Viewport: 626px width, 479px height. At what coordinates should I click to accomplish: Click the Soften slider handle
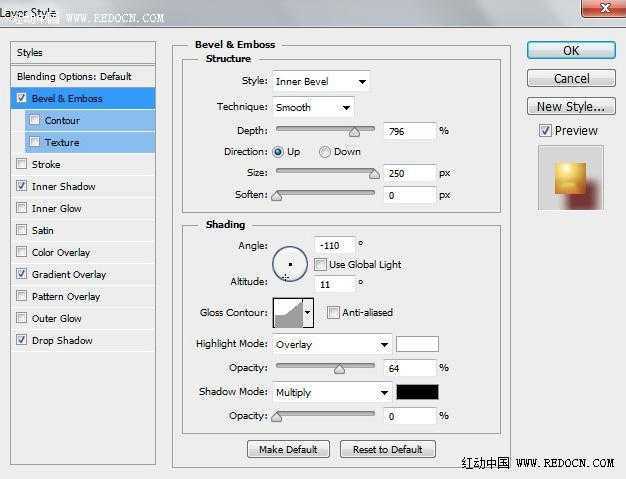[x=277, y=196]
